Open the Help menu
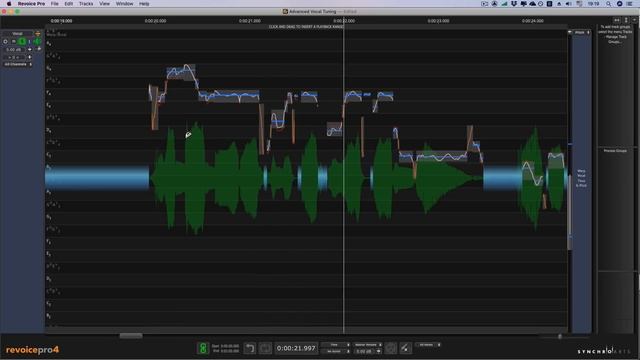 click(x=144, y=4)
